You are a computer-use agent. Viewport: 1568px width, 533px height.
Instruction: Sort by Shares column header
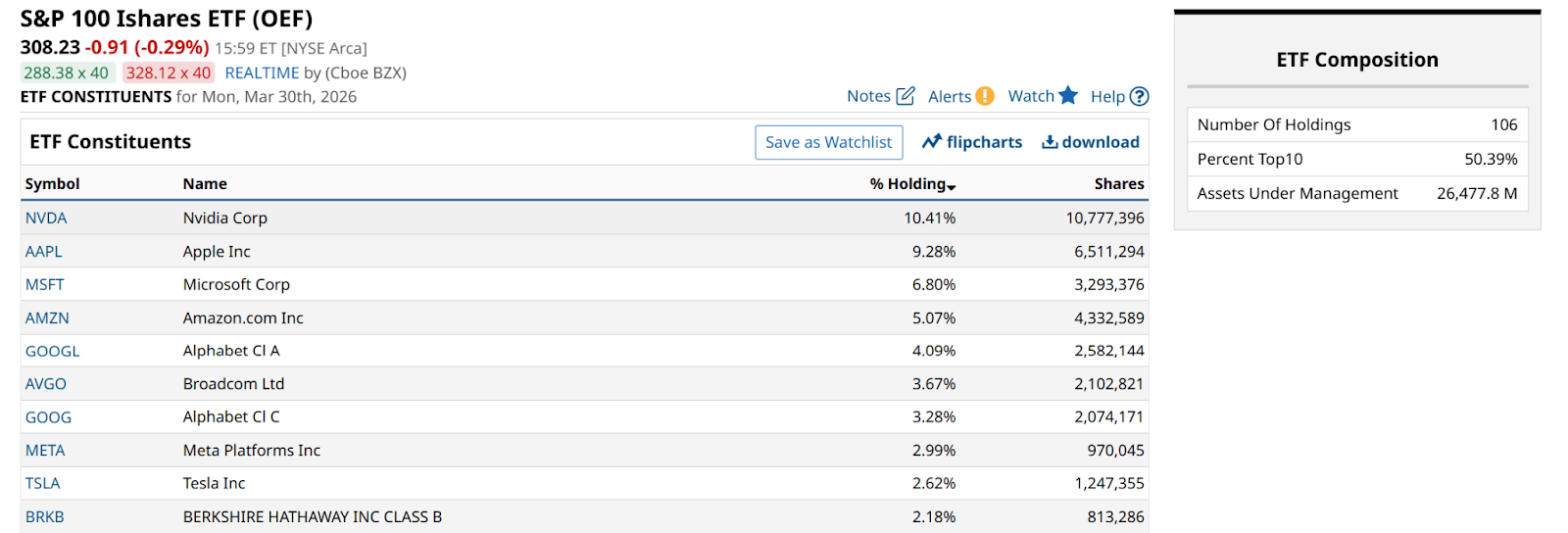[1119, 184]
